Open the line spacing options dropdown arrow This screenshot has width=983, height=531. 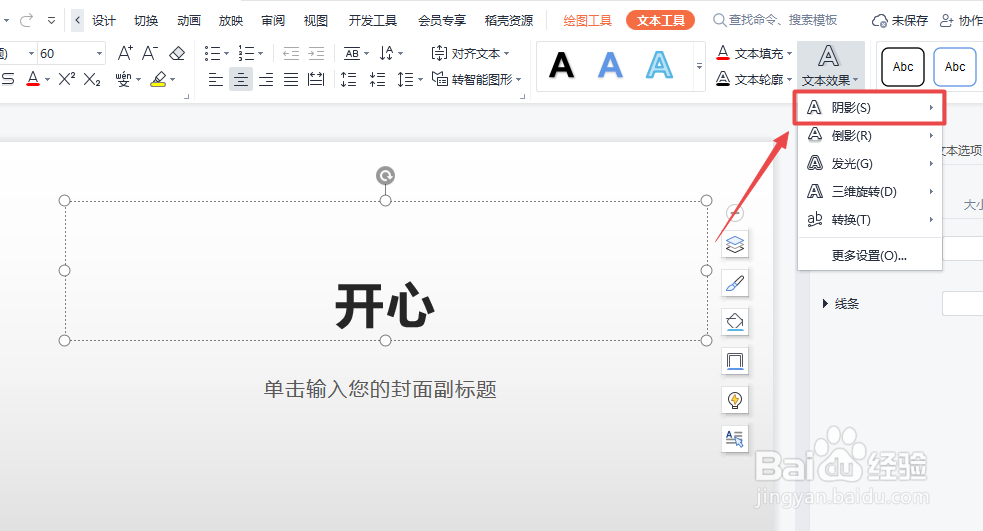pos(421,80)
